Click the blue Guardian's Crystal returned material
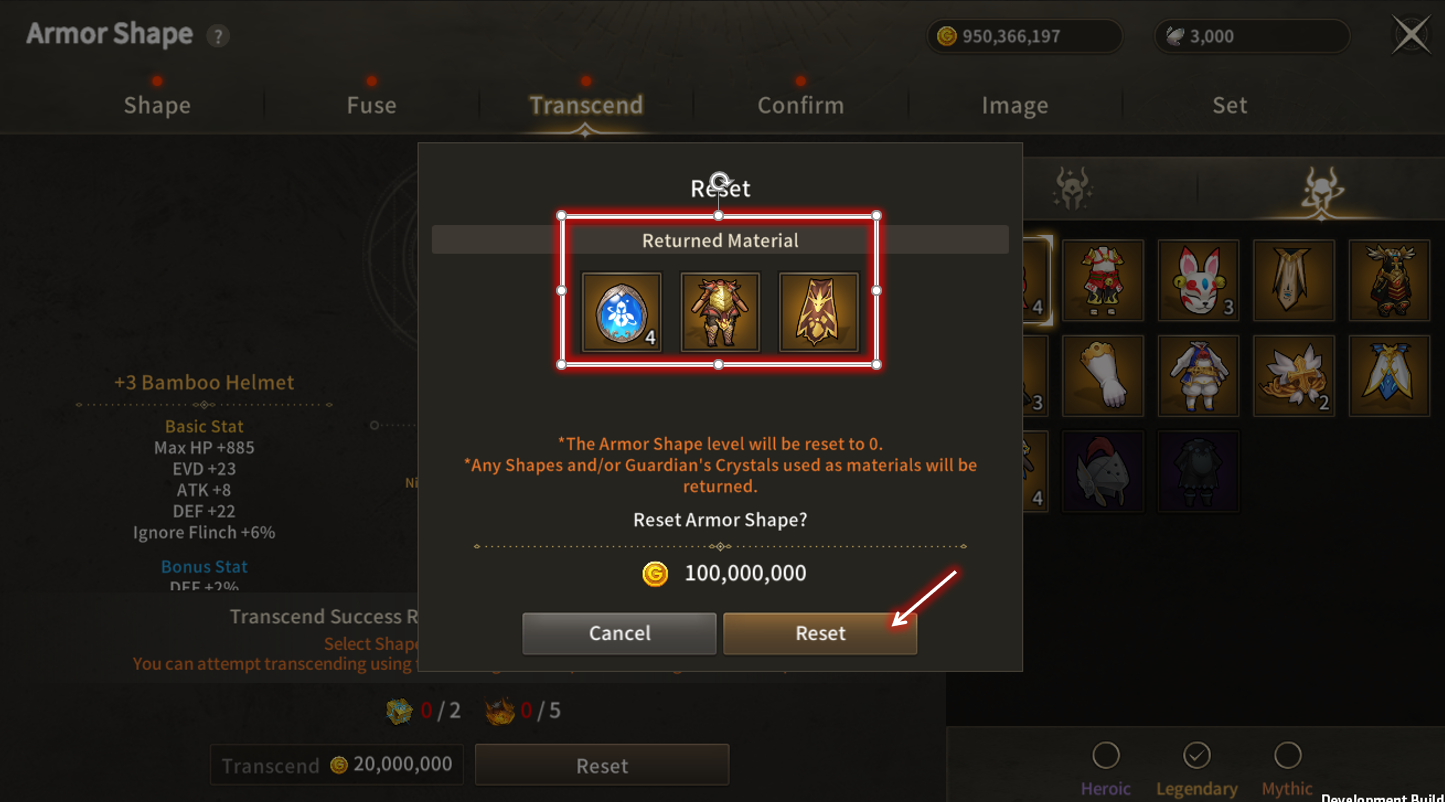 621,312
